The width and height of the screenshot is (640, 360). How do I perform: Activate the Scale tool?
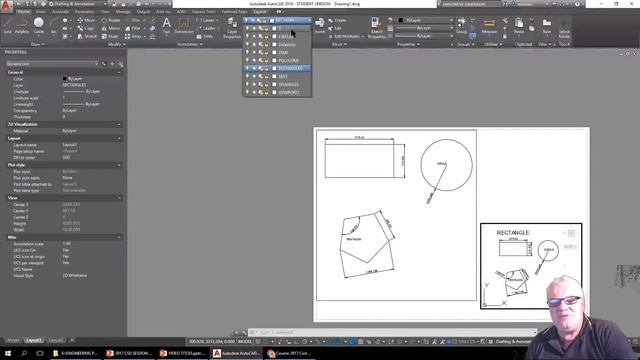point(109,36)
